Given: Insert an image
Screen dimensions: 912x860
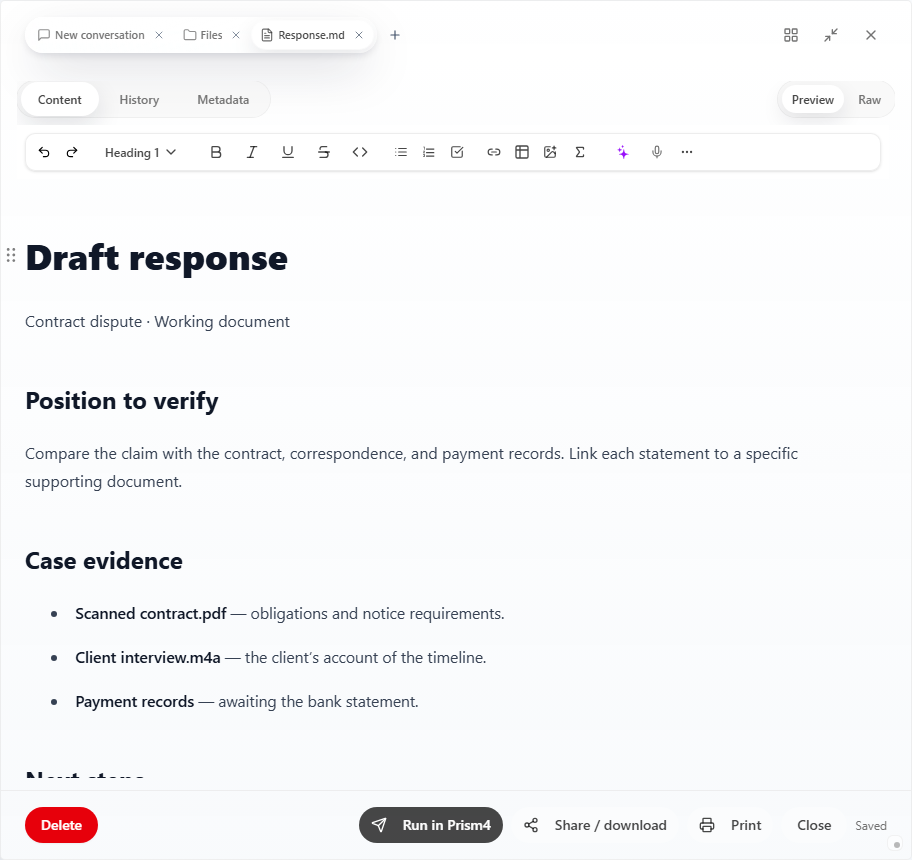Looking at the screenshot, I should [550, 152].
